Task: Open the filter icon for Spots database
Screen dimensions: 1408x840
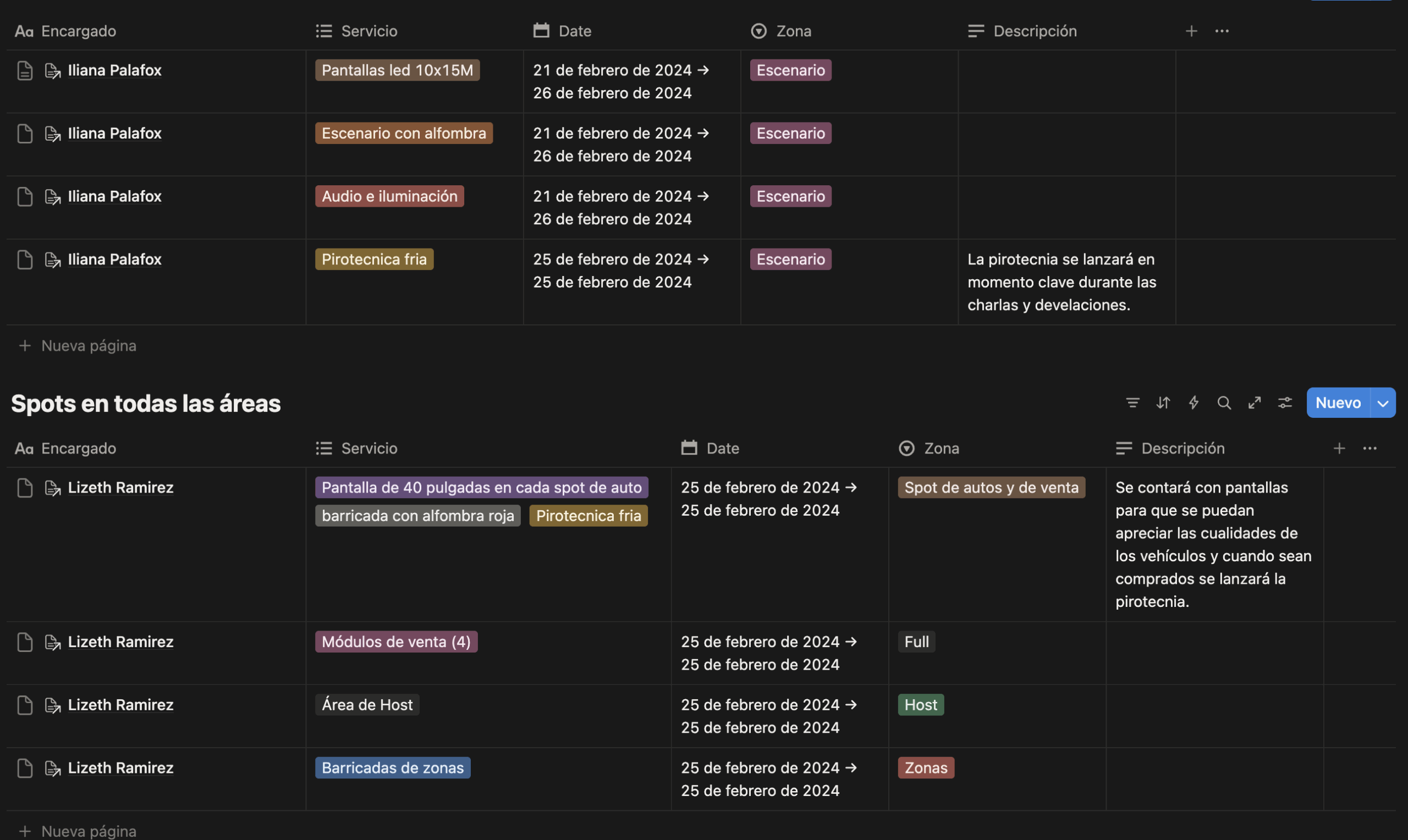Action: pyautogui.click(x=1132, y=402)
